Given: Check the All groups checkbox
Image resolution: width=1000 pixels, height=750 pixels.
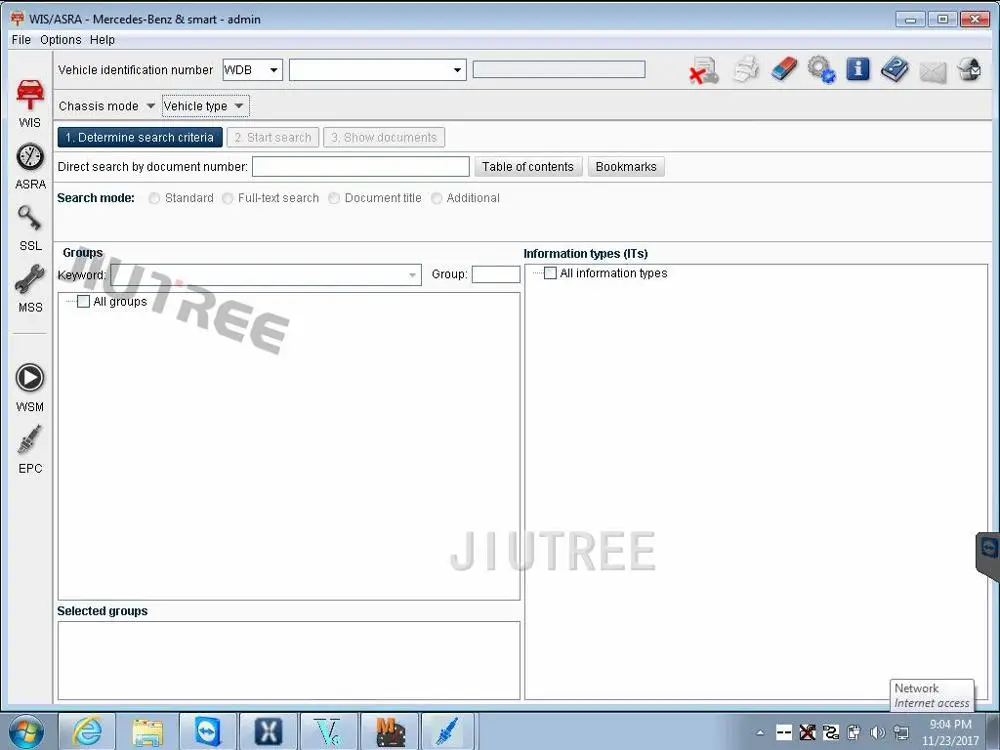Looking at the screenshot, I should (84, 302).
